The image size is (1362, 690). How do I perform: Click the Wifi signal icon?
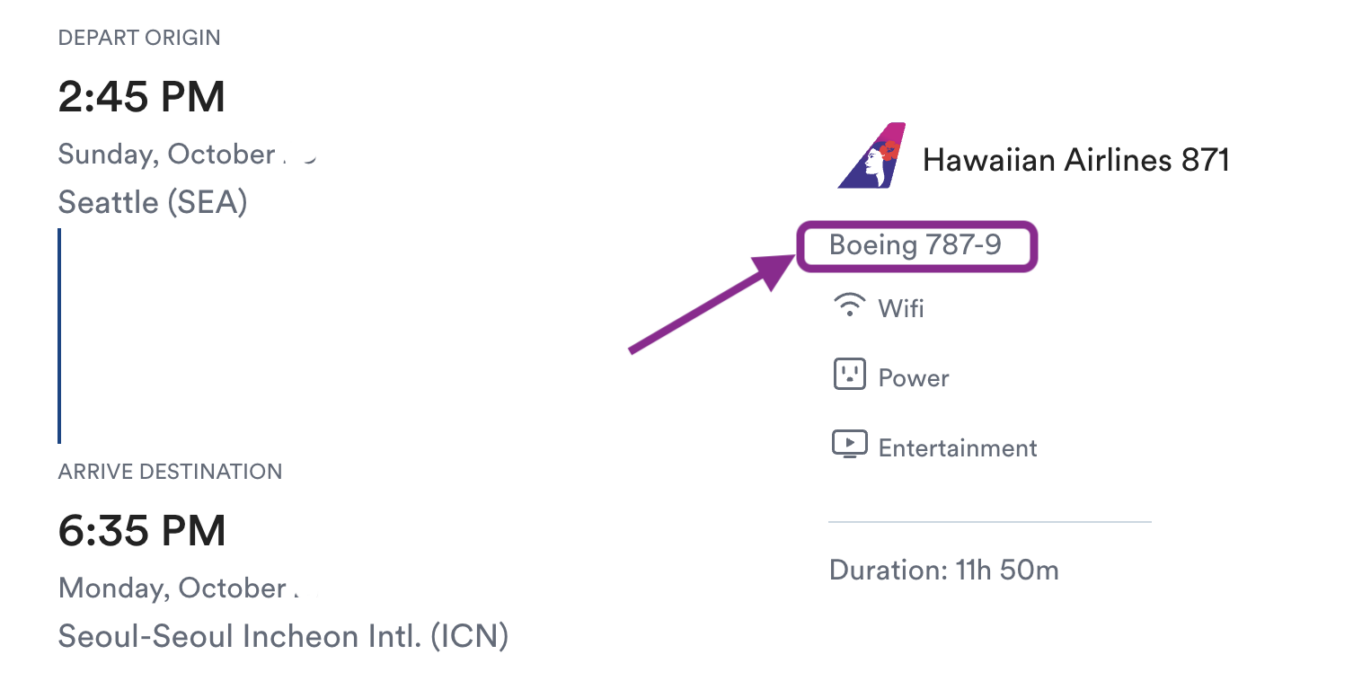point(849,305)
